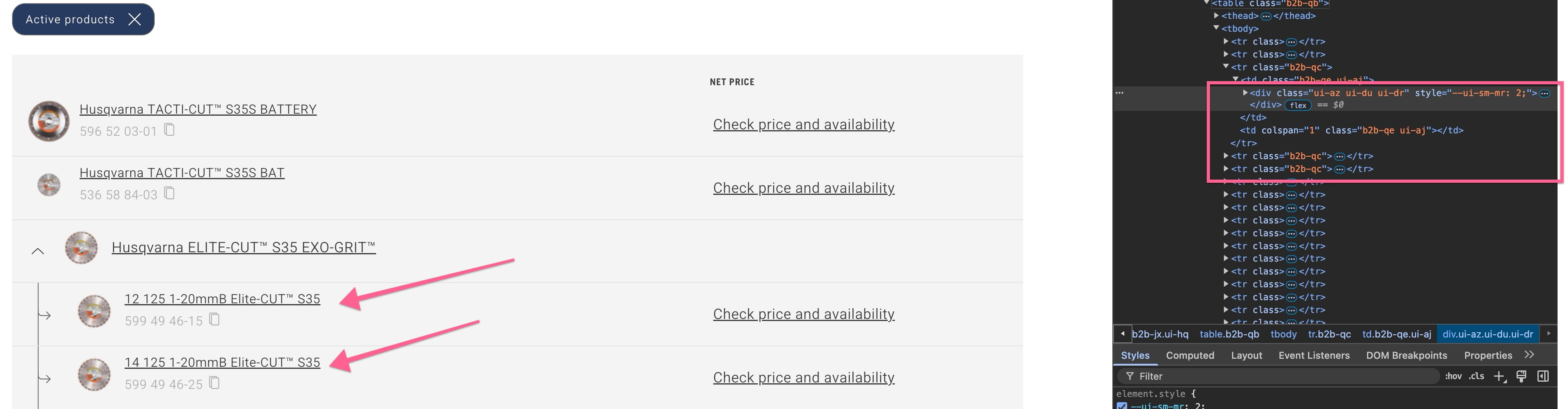Open the Event Listeners tab
The height and width of the screenshot is (409, 1568).
1314,356
